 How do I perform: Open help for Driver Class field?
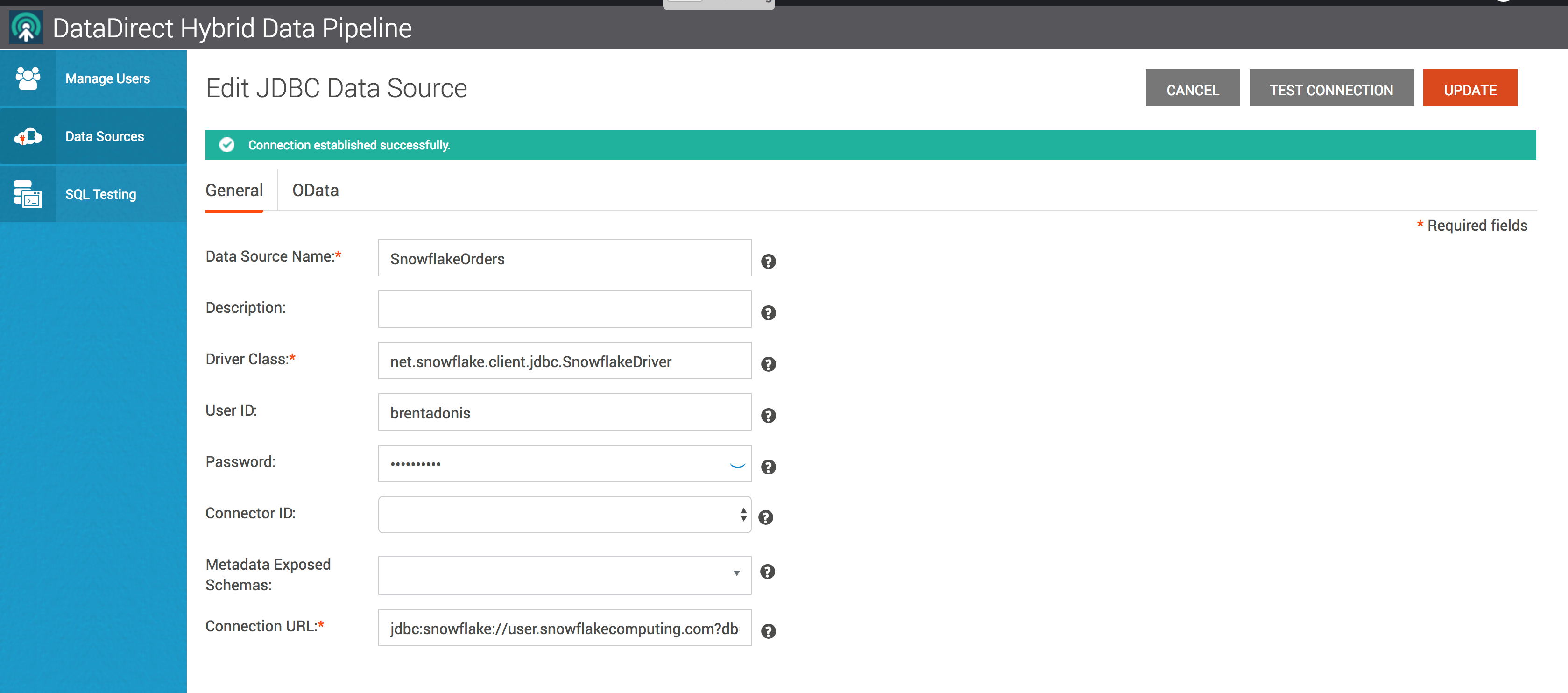768,364
